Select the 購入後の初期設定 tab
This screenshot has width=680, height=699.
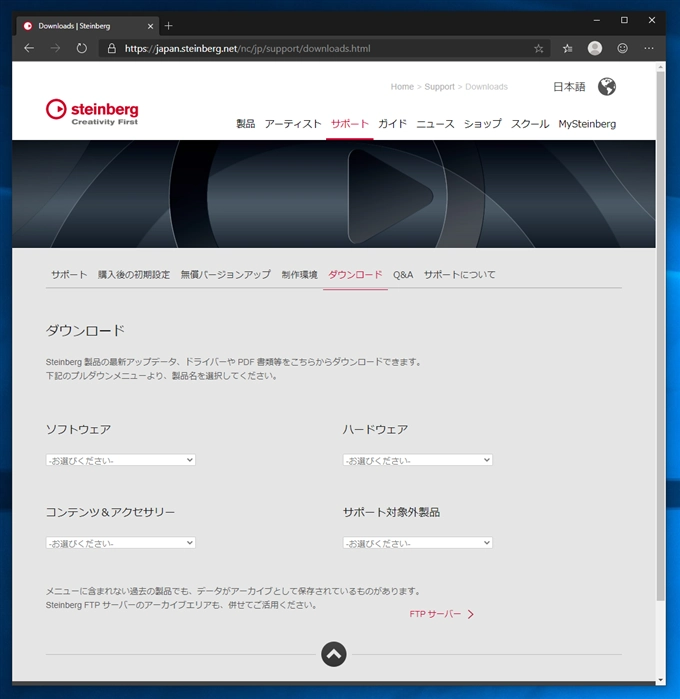click(x=134, y=275)
